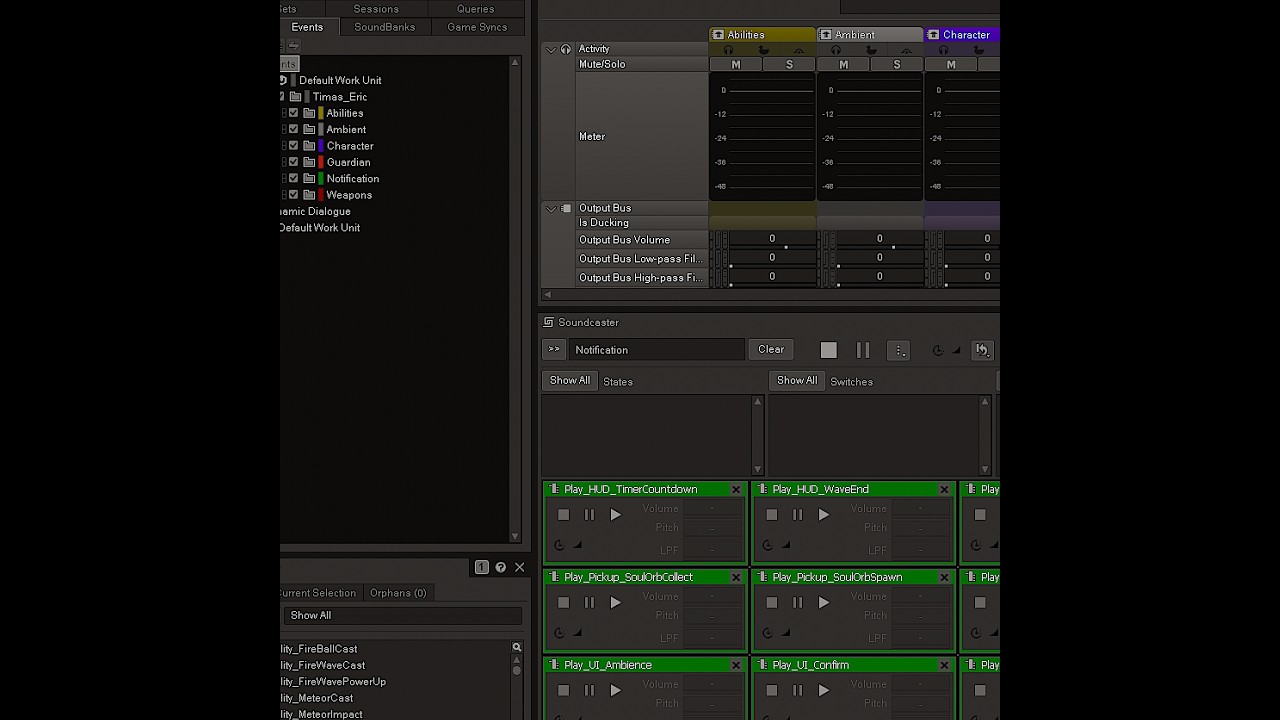Switch to the SoundBanks tab
This screenshot has height=720, width=1280.
384,27
